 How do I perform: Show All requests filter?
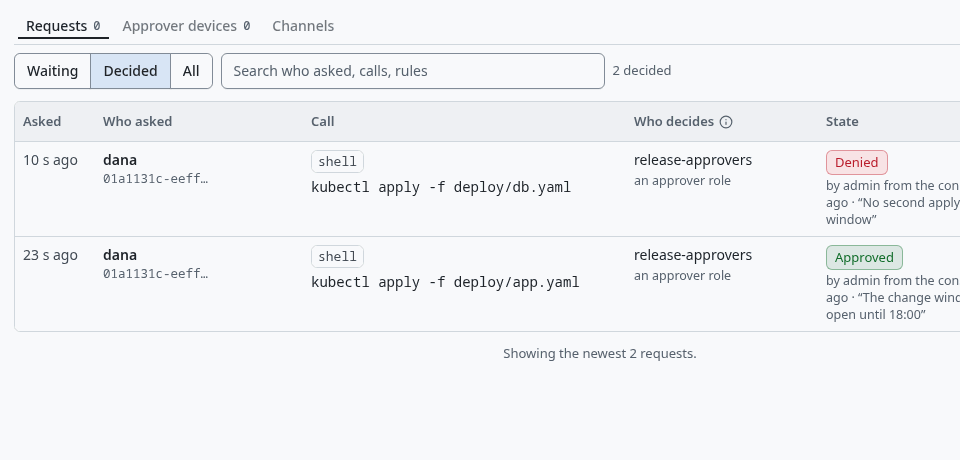(191, 71)
